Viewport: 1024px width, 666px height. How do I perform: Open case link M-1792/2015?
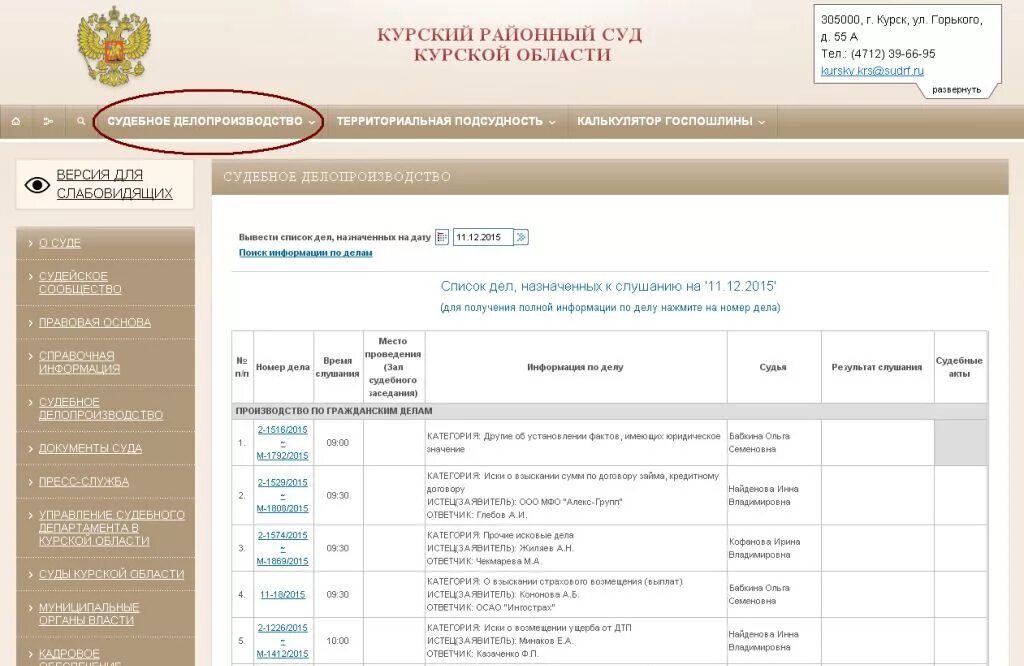282,456
